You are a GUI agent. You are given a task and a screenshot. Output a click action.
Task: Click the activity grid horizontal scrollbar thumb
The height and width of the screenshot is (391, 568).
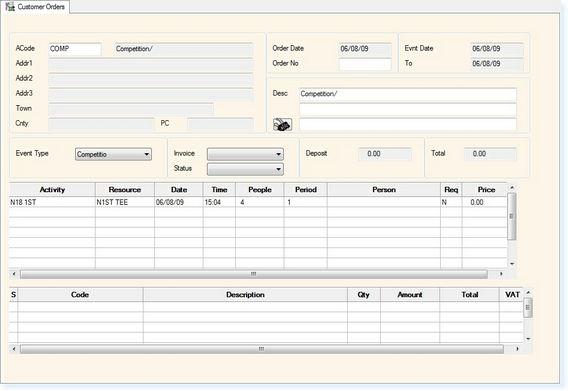pyautogui.click(x=254, y=274)
